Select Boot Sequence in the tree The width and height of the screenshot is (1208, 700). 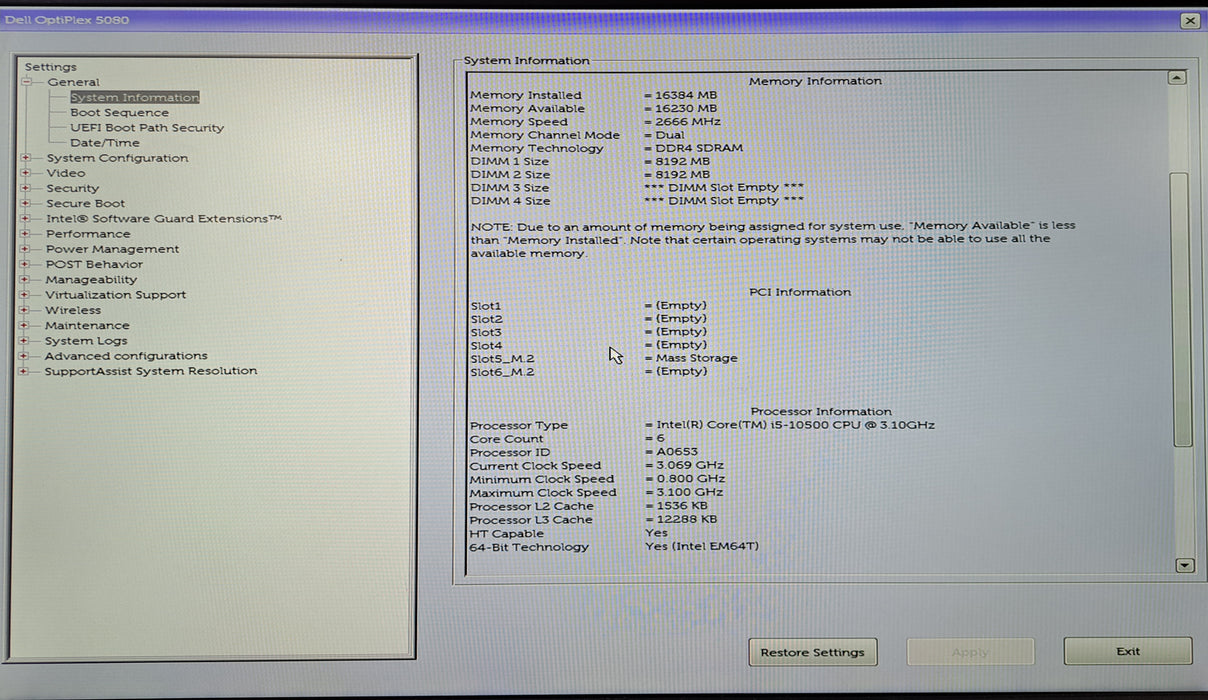tap(119, 113)
